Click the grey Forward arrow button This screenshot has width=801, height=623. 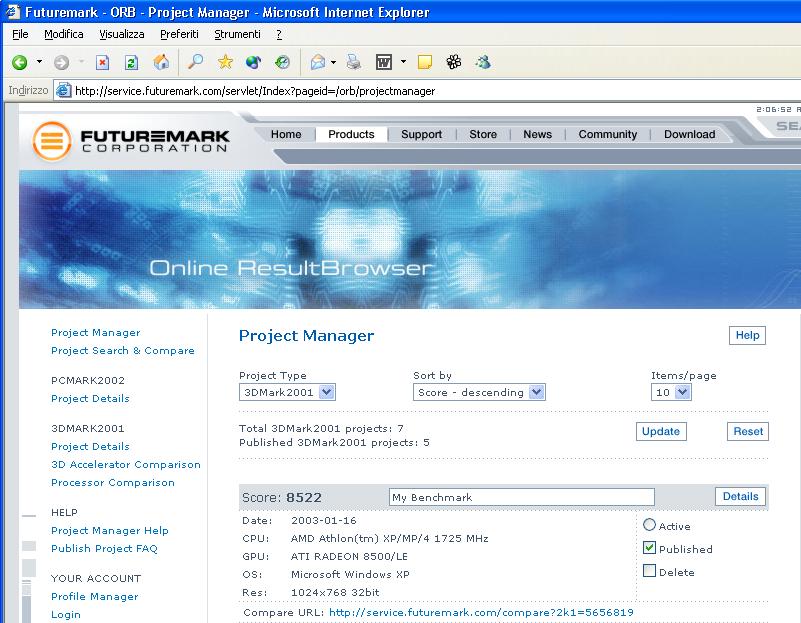(x=61, y=62)
